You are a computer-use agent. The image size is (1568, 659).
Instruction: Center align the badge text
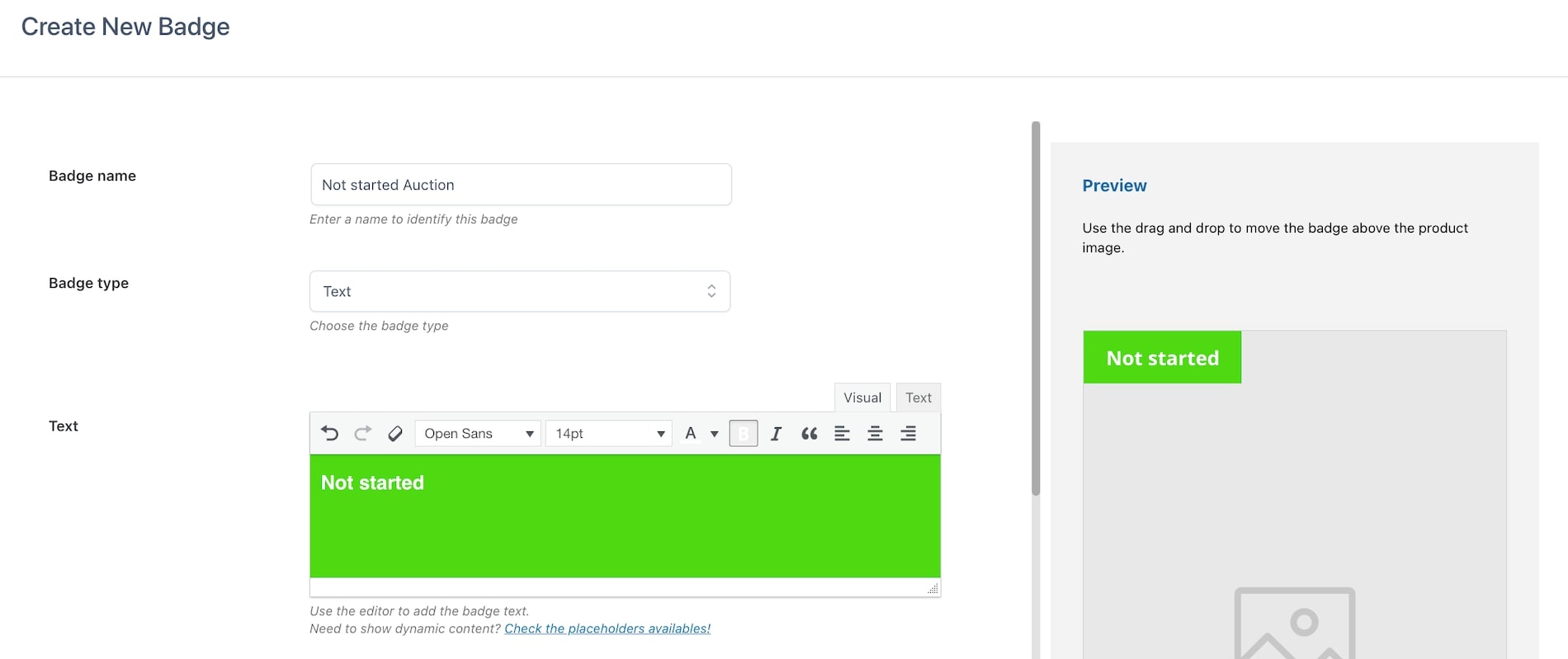pos(875,433)
